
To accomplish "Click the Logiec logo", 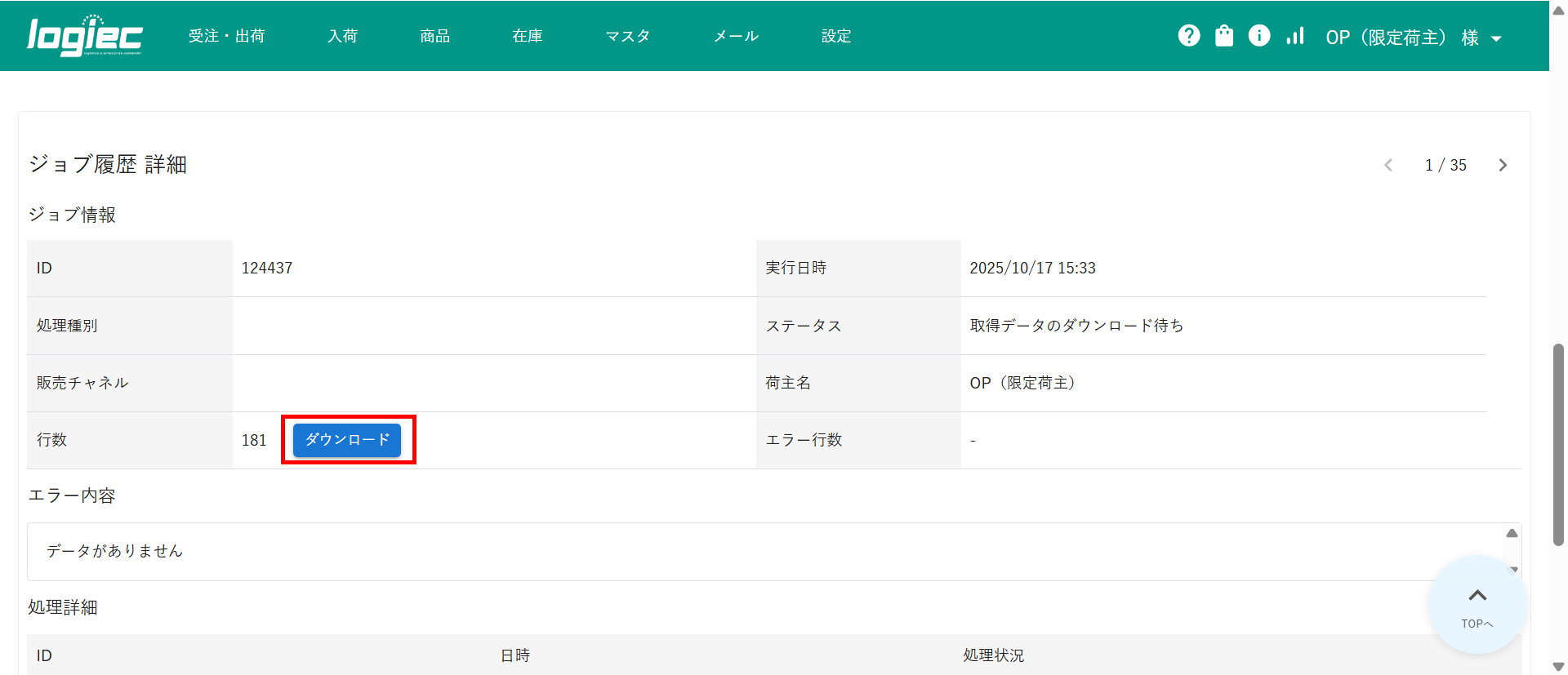I will (x=85, y=36).
